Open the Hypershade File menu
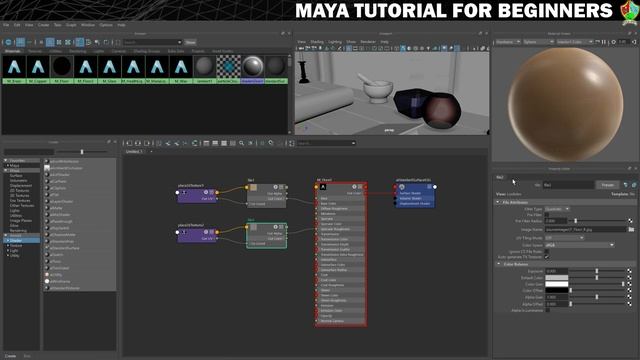 coord(6,25)
